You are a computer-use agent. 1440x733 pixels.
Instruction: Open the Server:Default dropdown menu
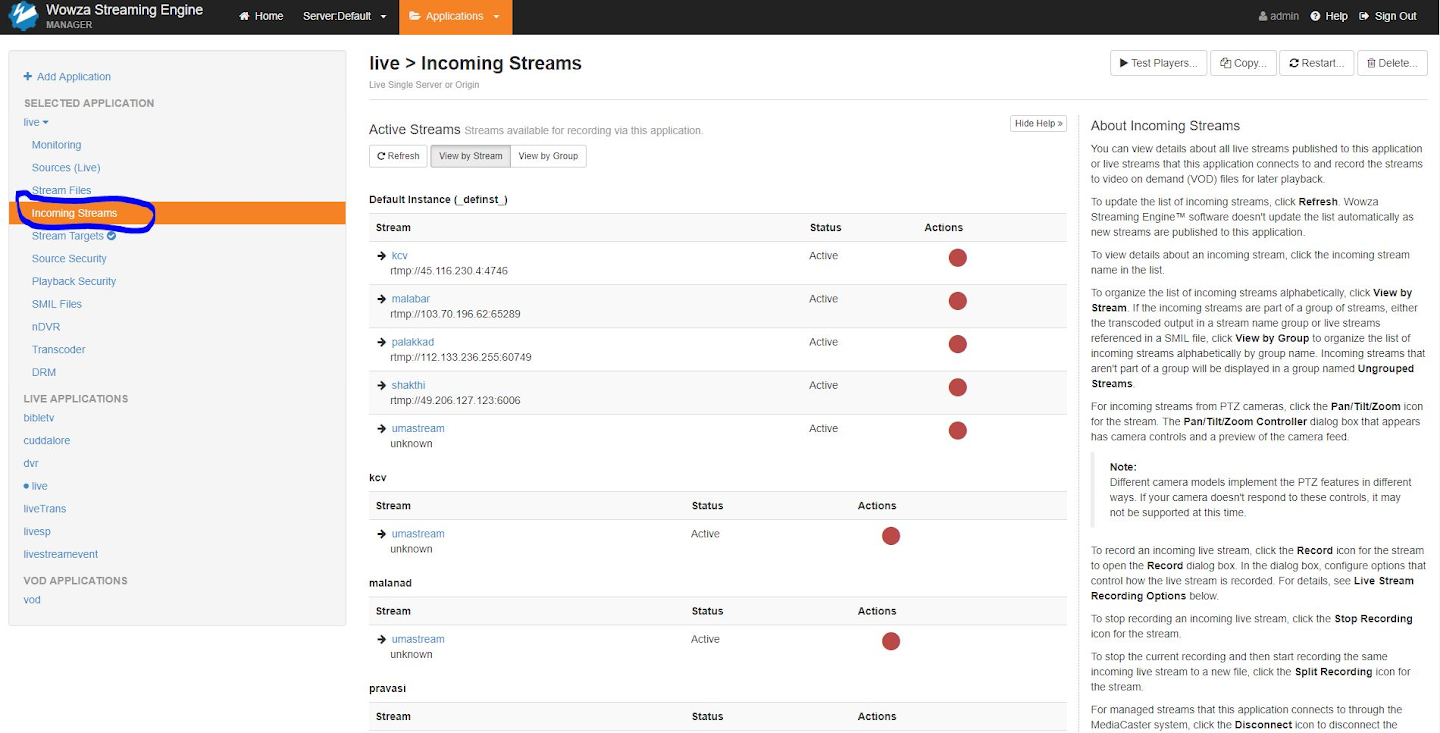[344, 16]
